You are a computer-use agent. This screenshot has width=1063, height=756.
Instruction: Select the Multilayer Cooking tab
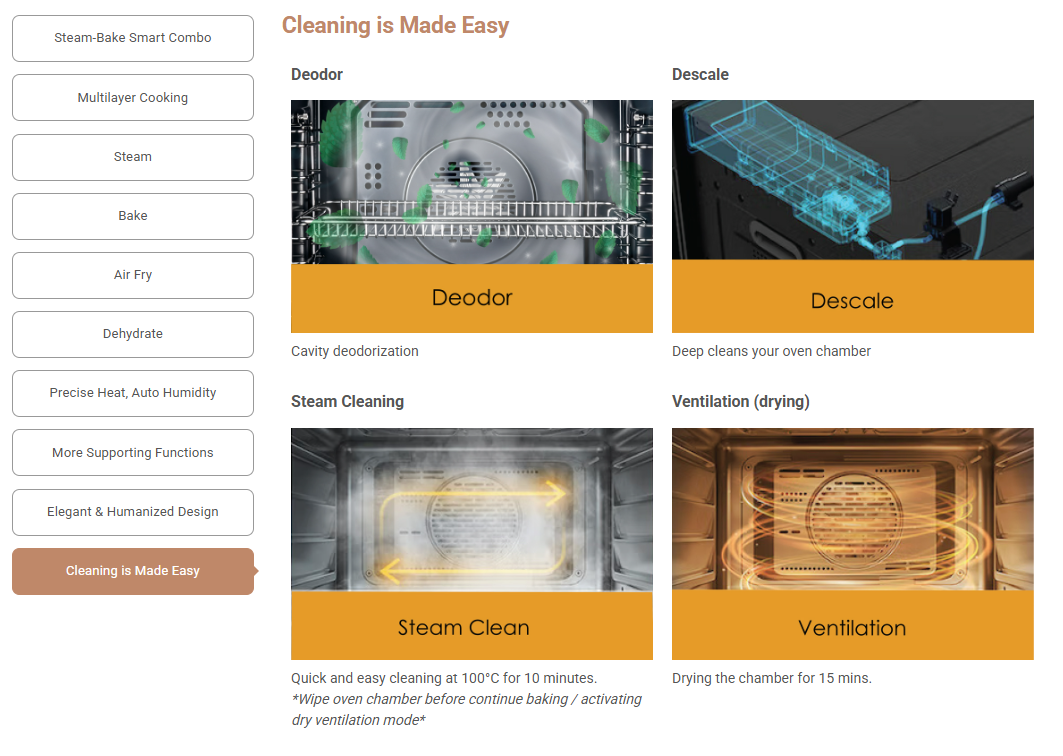[133, 98]
